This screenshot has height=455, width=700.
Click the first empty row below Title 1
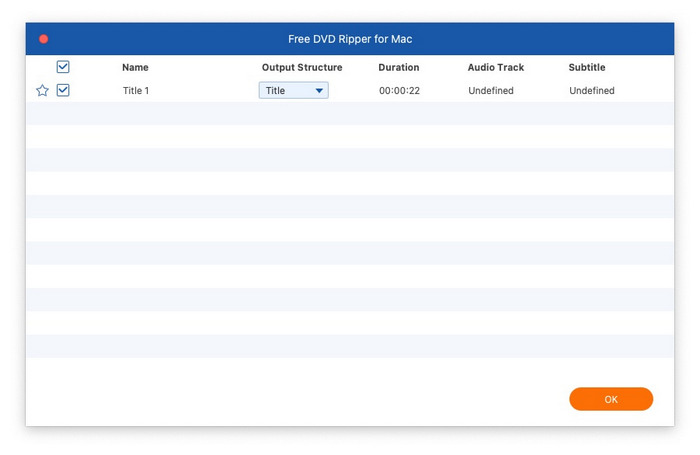tap(350, 114)
